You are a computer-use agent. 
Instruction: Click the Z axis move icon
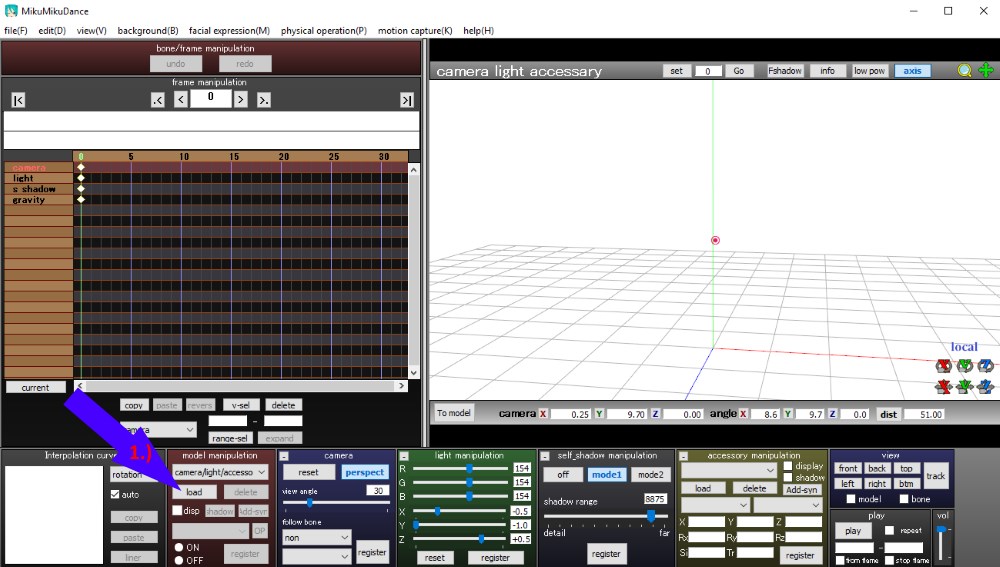[x=985, y=386]
